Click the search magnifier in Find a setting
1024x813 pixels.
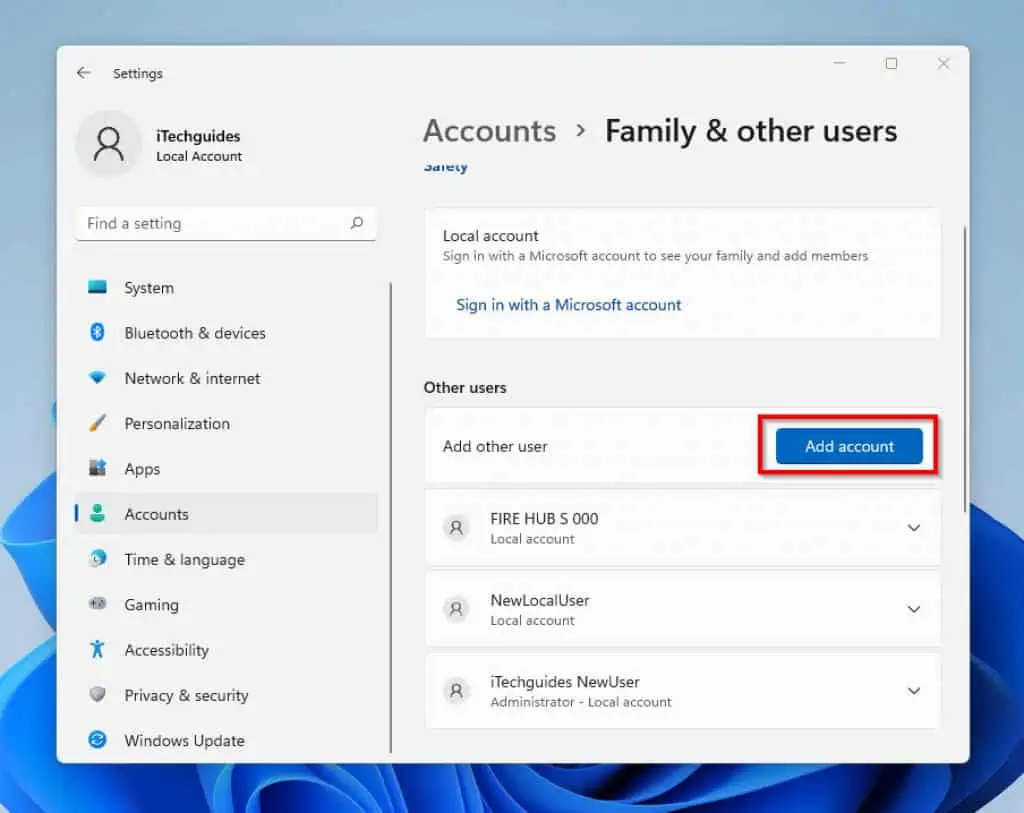click(357, 223)
